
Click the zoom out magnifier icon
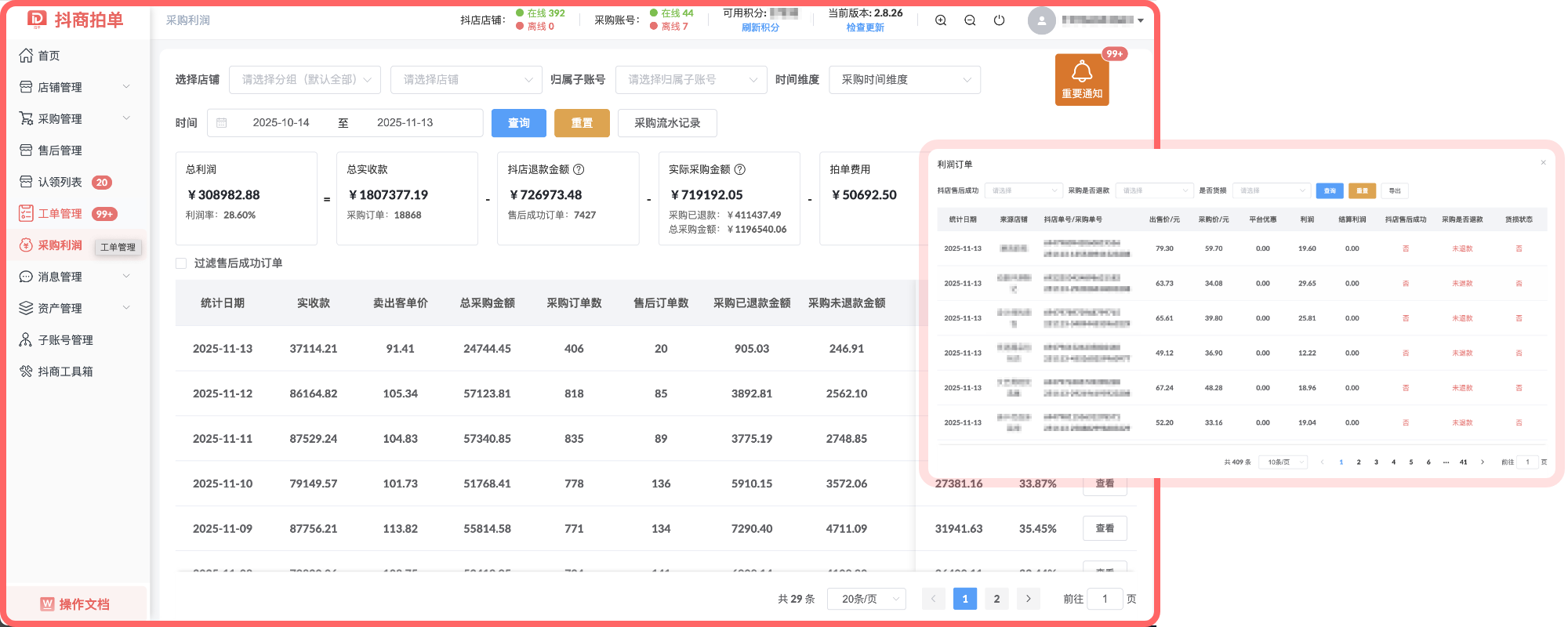click(x=970, y=20)
